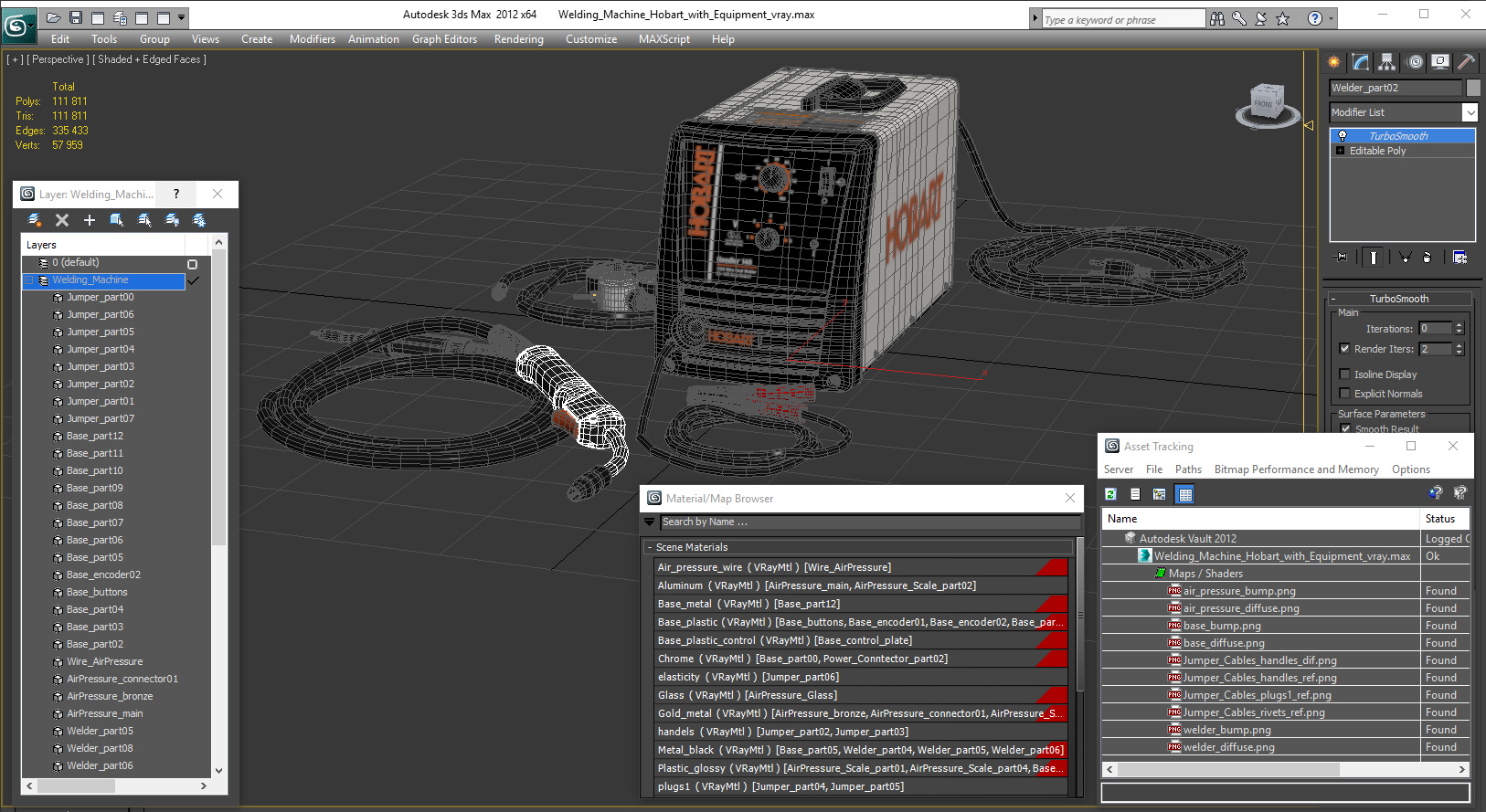
Task: Toggle the box next to 0 (default) layer
Action: (192, 264)
